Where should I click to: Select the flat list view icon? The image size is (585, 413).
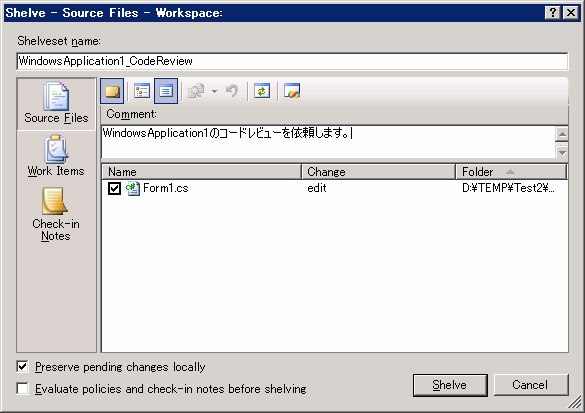[x=166, y=91]
